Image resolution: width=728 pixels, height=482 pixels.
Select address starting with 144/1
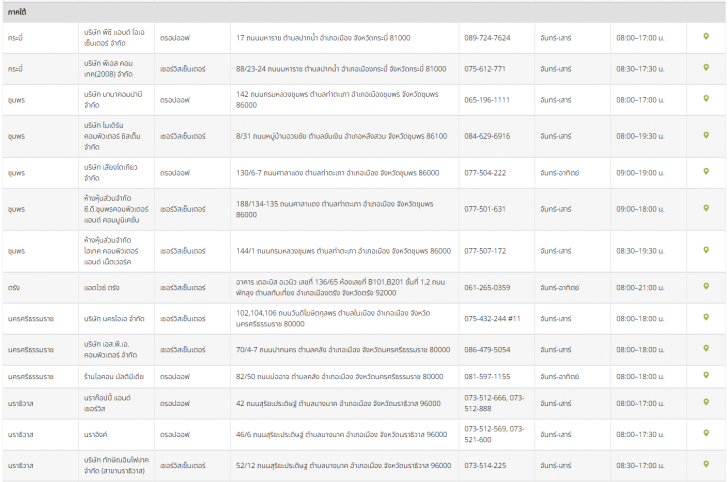[x=343, y=251]
